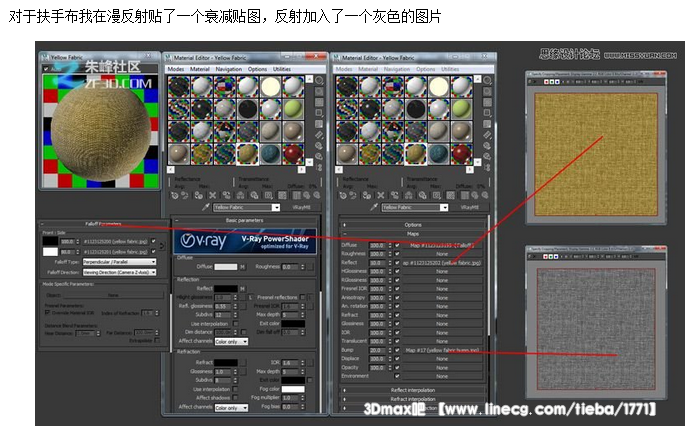
Task: Enable the Extrapolate checkbox in Falloff panel
Action: [157, 340]
